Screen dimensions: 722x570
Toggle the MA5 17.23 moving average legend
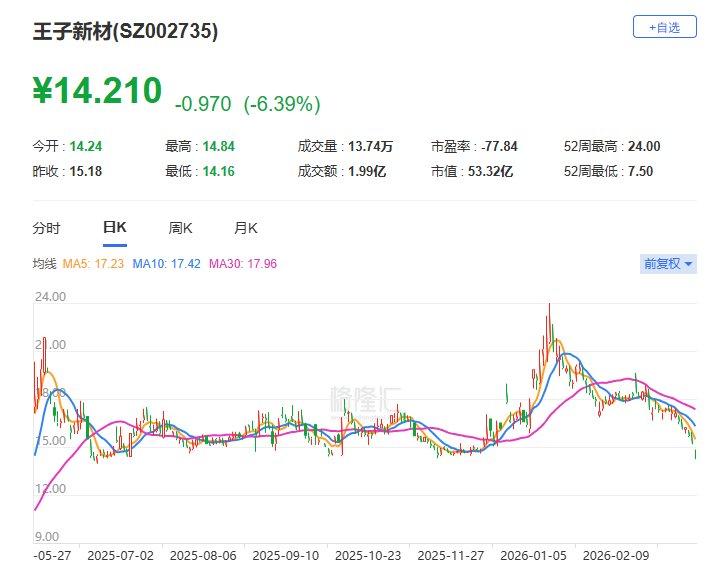point(94,264)
